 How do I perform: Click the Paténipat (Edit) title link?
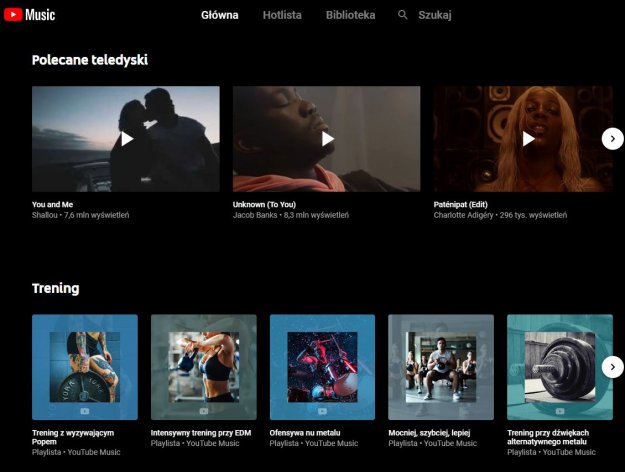(460, 205)
